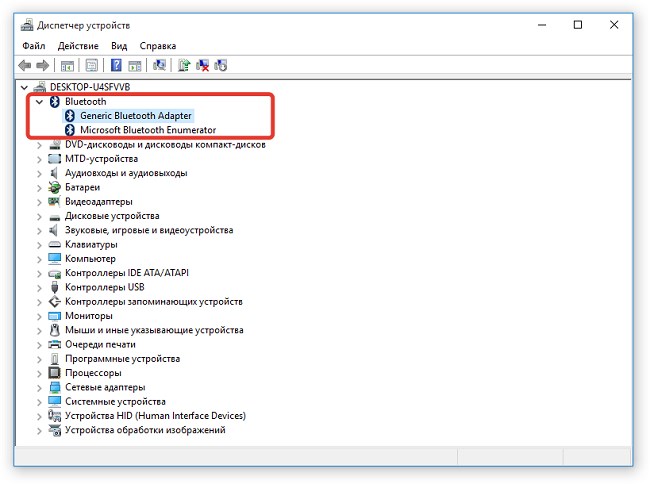Select the Сетевые адаптеры row label
The height and width of the screenshot is (484, 650).
click(105, 387)
